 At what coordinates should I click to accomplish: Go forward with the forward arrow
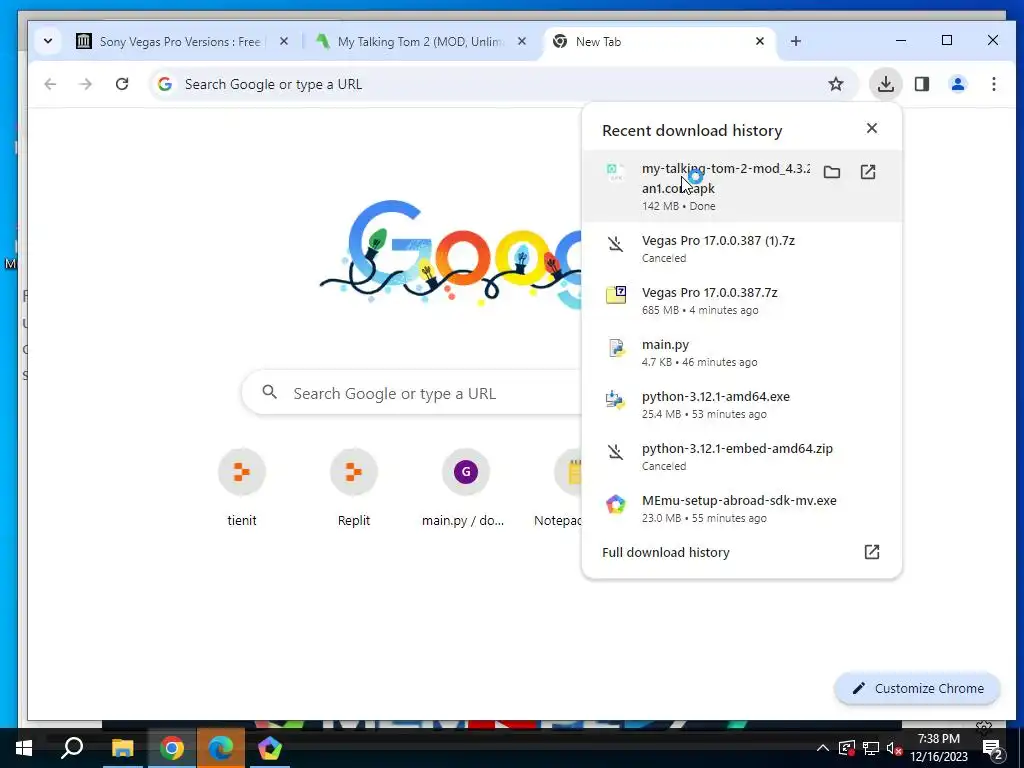[86, 84]
